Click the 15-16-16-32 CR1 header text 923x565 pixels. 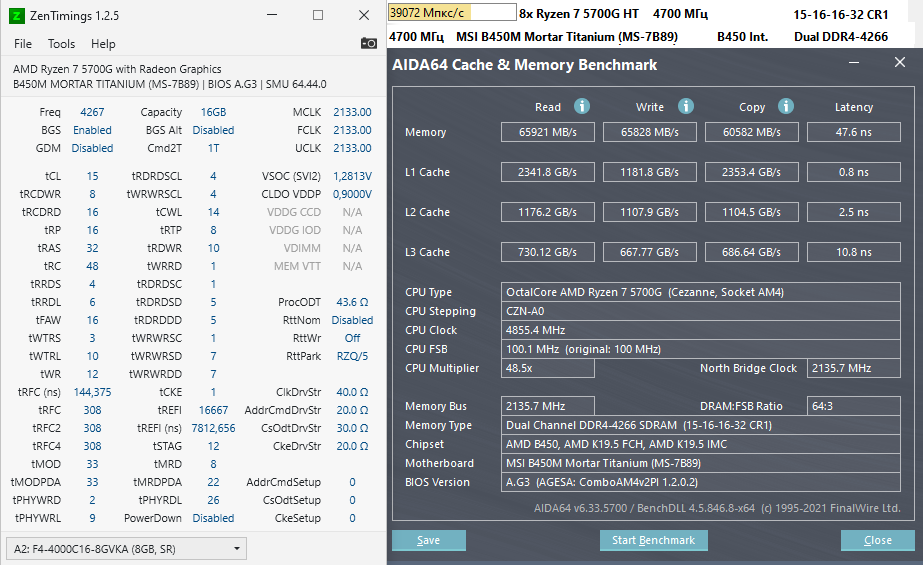[x=841, y=14]
